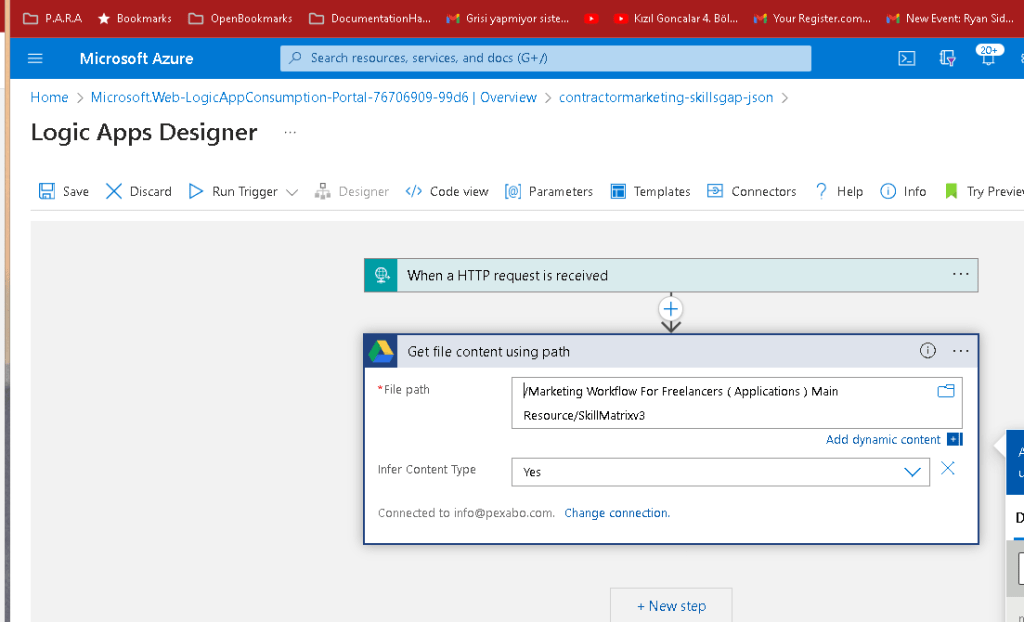Focus the Azure search resources box

545,58
